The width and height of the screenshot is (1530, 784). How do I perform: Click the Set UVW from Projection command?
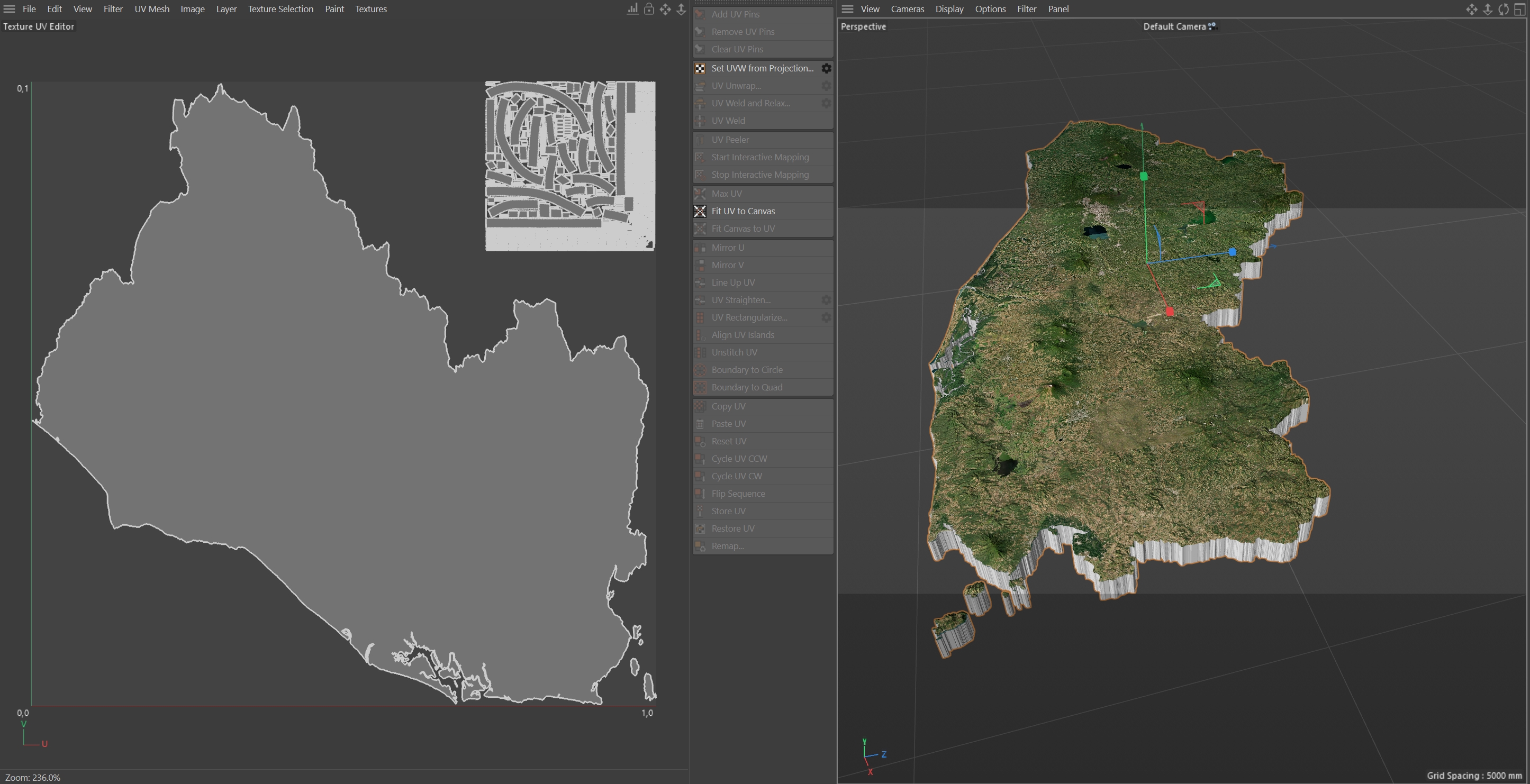(x=762, y=68)
